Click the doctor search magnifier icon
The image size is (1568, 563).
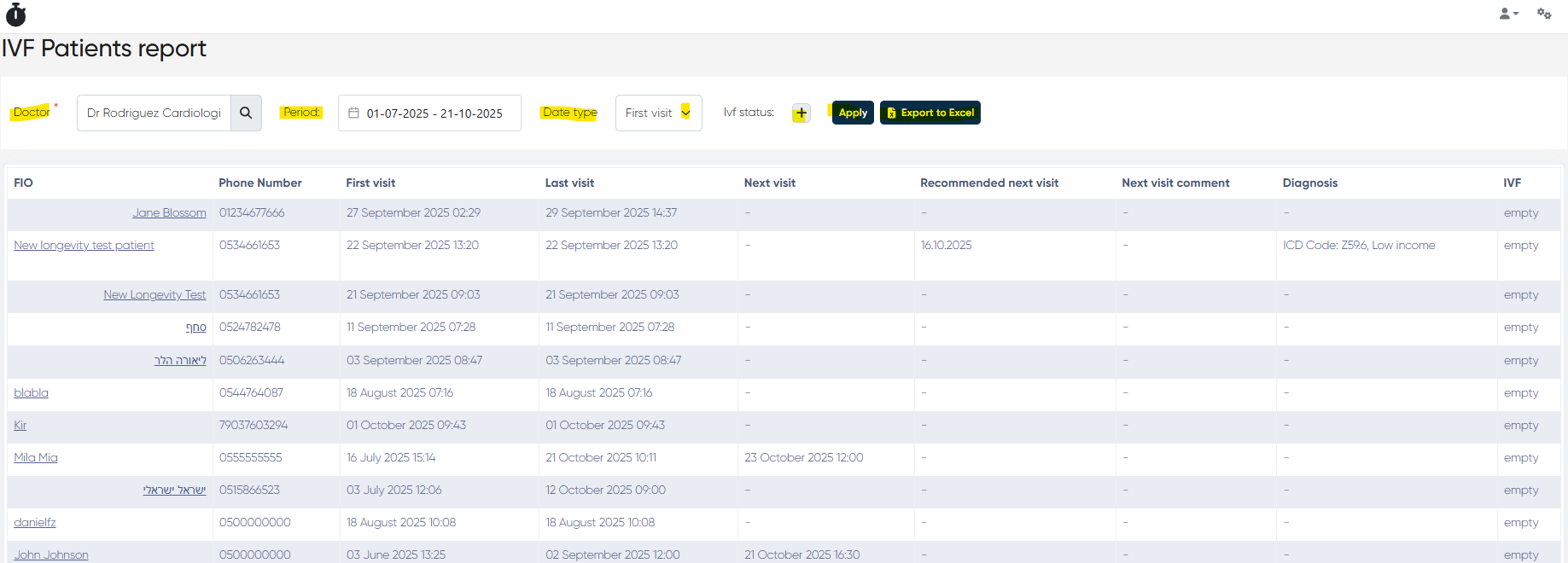(x=246, y=113)
